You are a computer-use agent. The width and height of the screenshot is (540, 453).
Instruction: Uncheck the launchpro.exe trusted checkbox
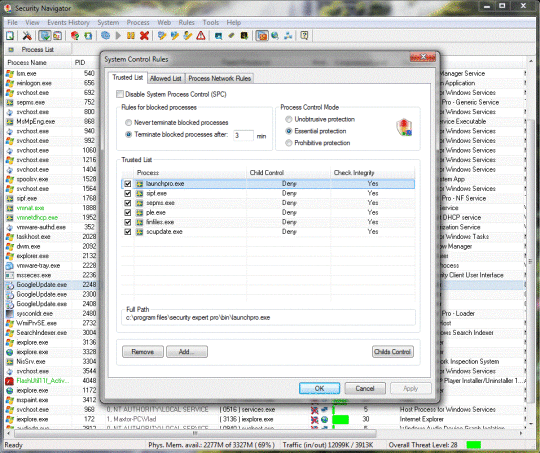tap(127, 184)
